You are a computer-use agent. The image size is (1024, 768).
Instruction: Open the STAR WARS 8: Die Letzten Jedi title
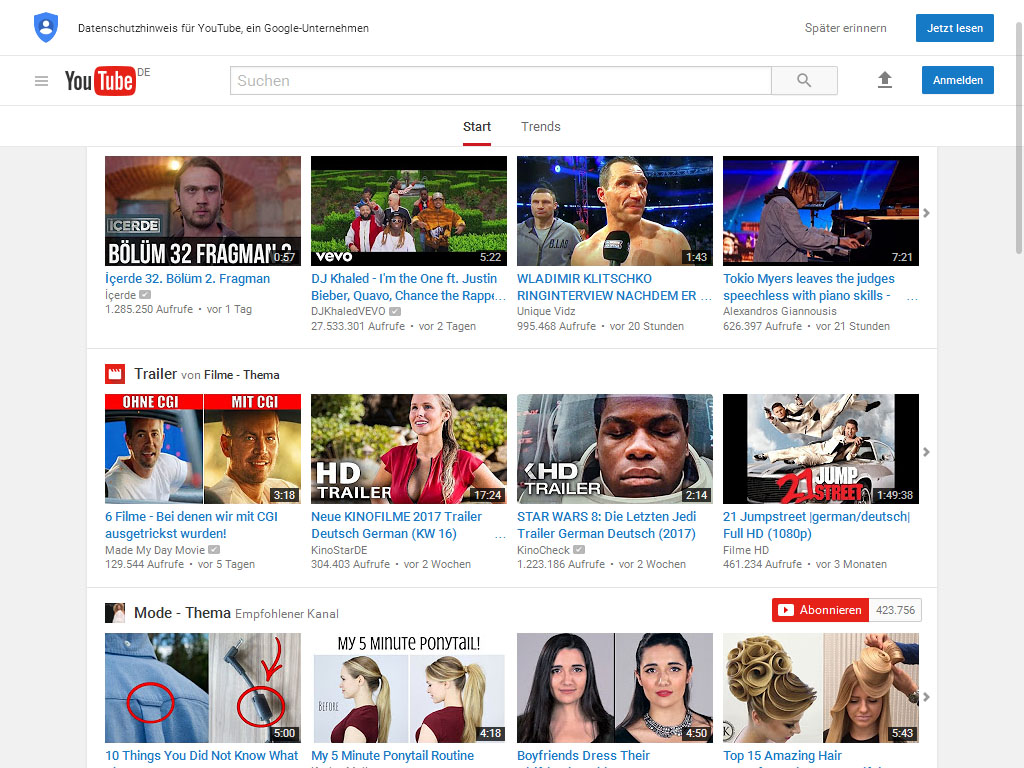[607, 525]
